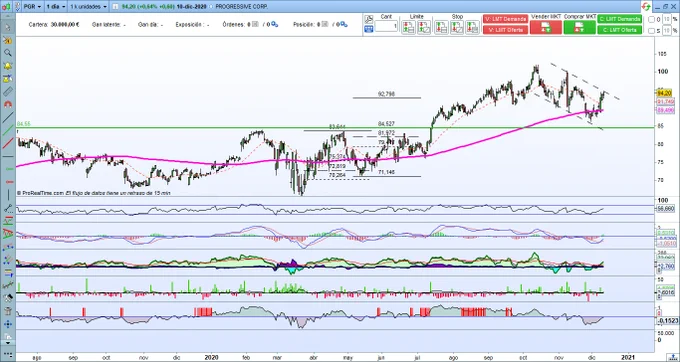Select the red magnet snap tool
680x362 pixels.
click(7, 104)
